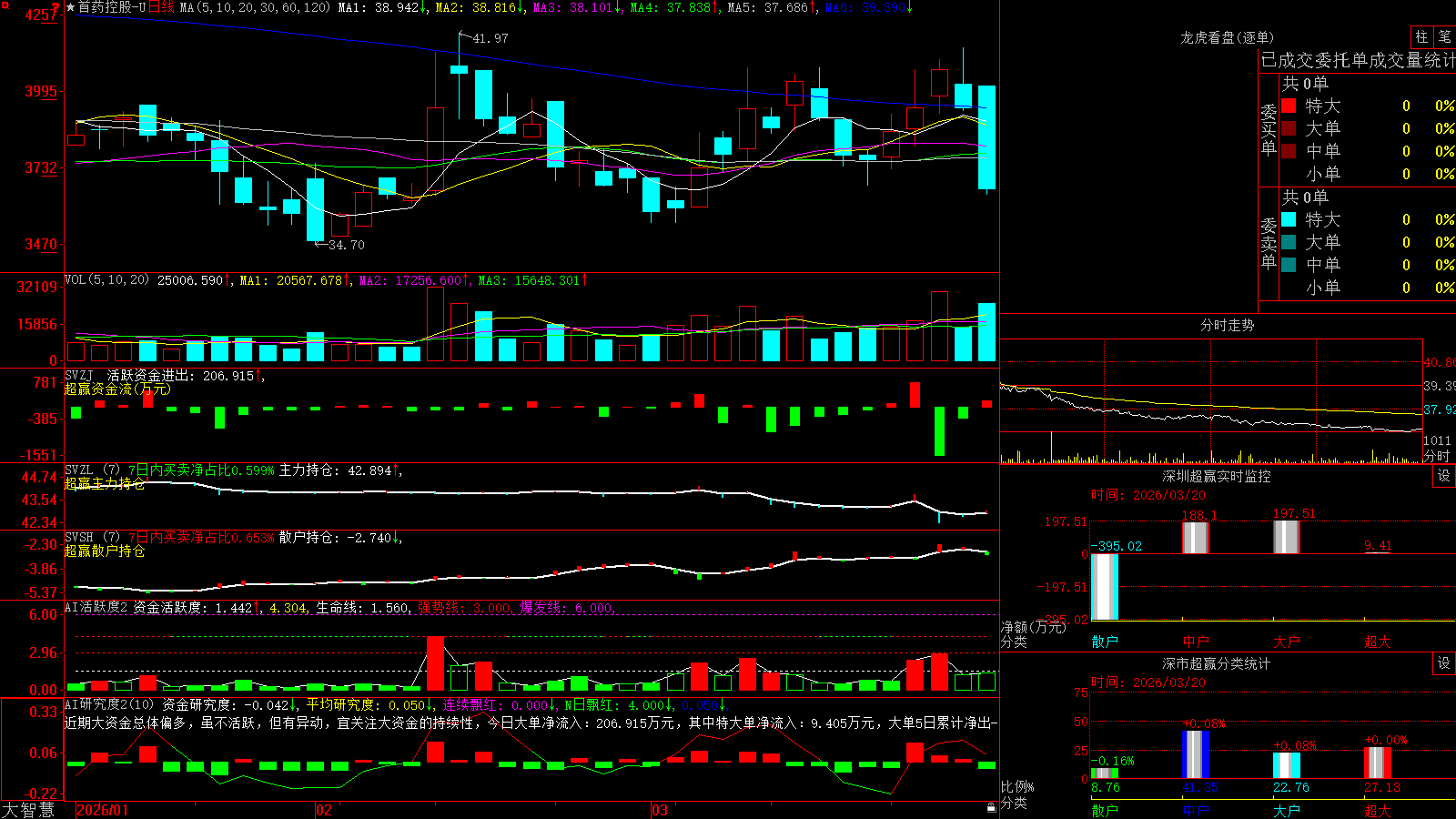Click the 超赢散户持仓 label
This screenshot has width=1456, height=819.
[105, 551]
